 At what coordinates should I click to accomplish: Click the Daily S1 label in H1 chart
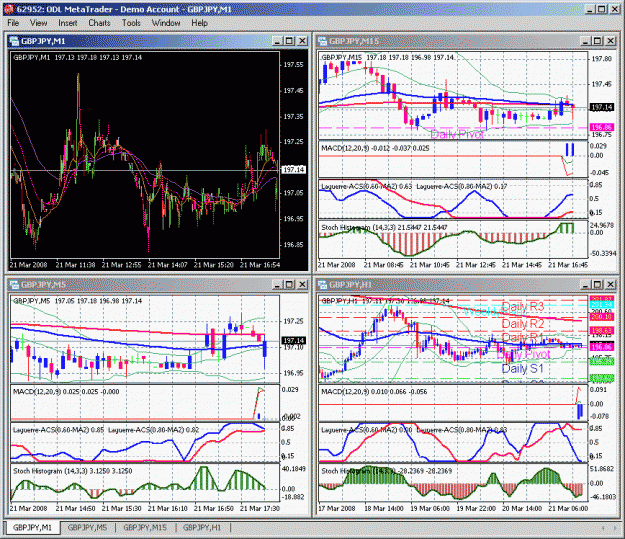(523, 368)
